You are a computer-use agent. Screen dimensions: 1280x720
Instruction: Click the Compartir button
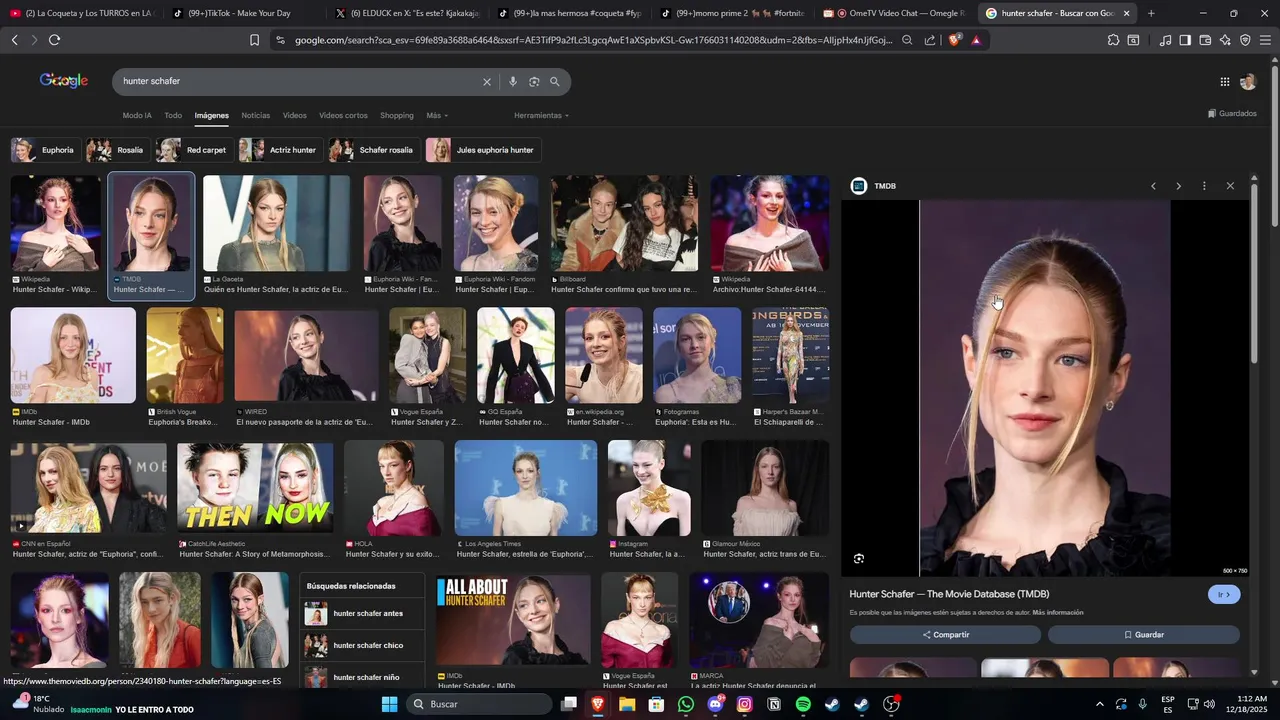pos(945,635)
